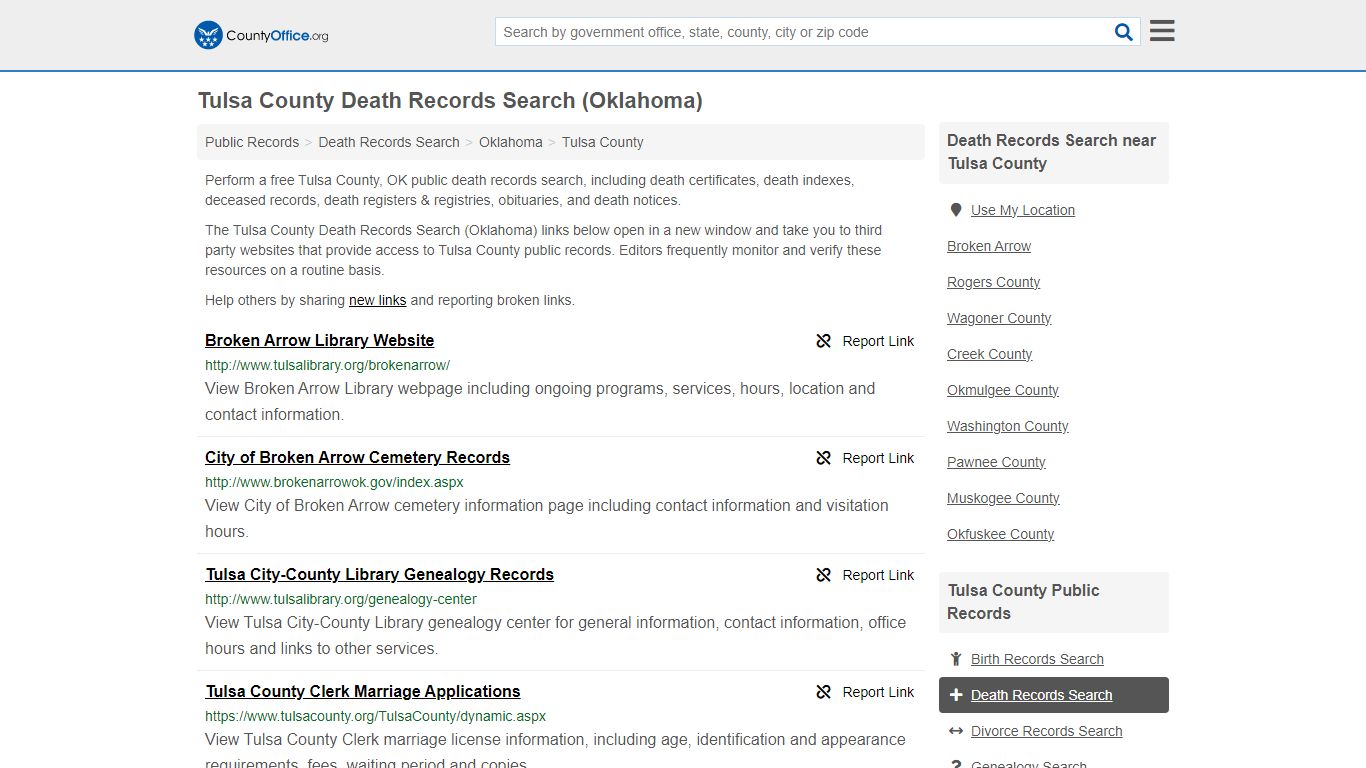Open the CountyOffice.org home logo

(x=261, y=35)
